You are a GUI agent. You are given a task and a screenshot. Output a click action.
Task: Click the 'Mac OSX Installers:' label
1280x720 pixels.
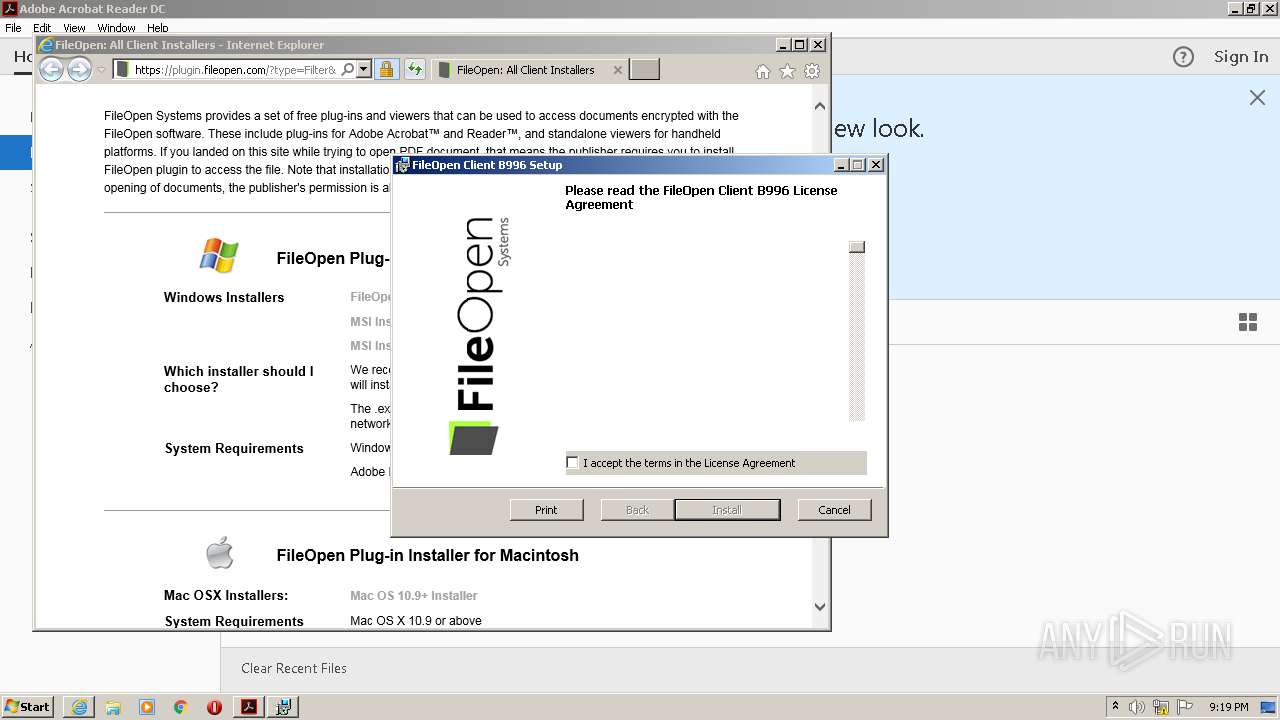pyautogui.click(x=226, y=596)
